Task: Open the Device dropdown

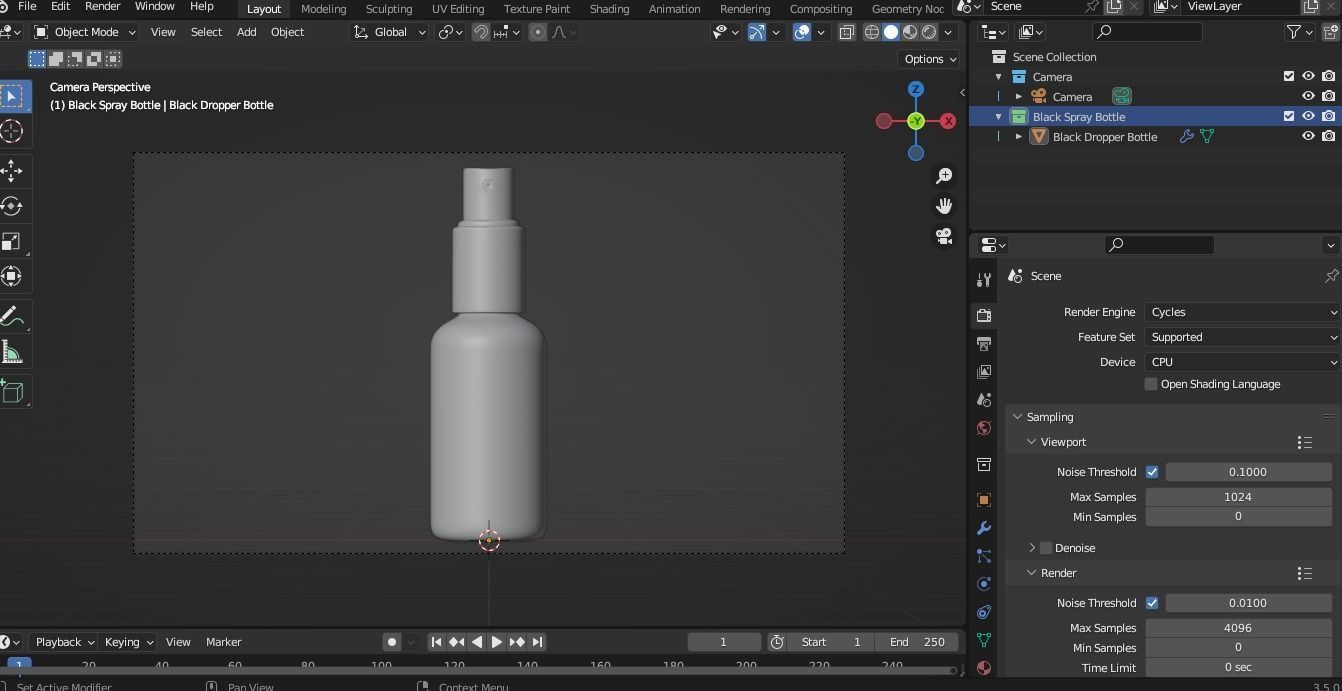Action: (x=1243, y=362)
